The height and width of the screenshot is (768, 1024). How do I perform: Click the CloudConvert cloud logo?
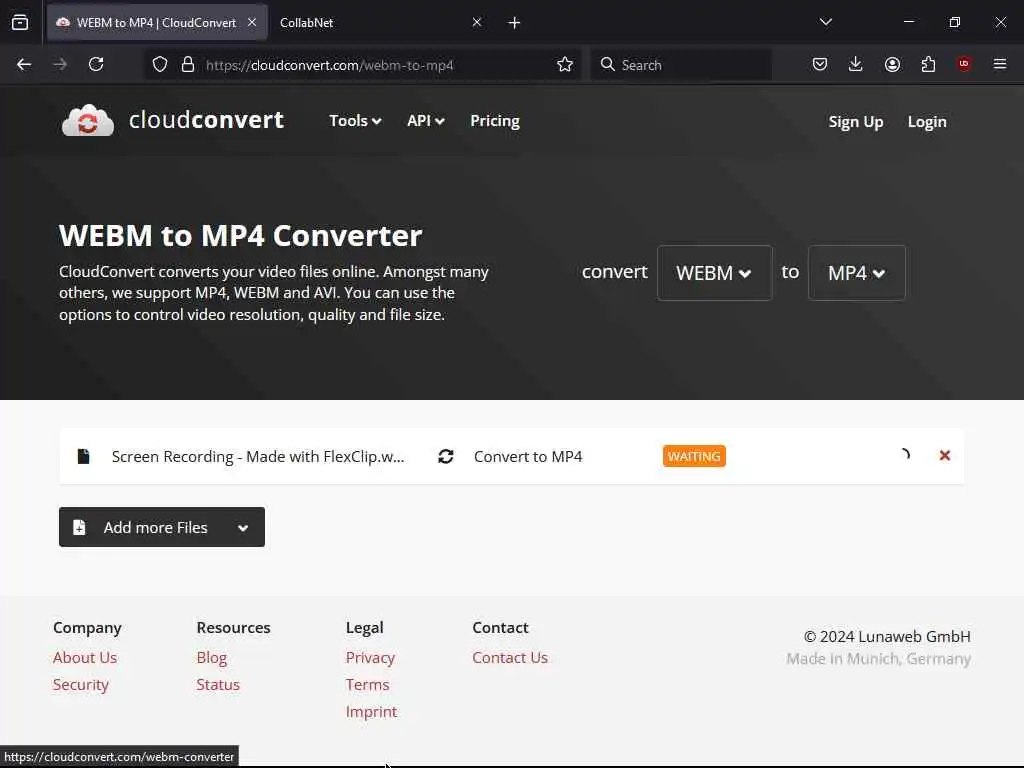pos(88,120)
